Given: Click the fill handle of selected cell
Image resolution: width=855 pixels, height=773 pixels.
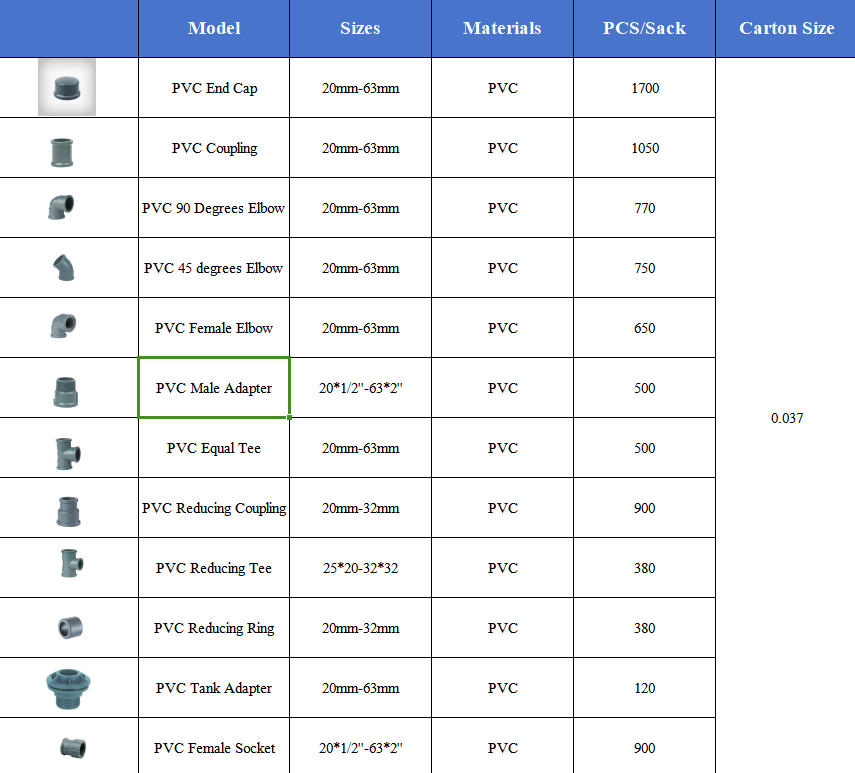Looking at the screenshot, I should (289, 418).
